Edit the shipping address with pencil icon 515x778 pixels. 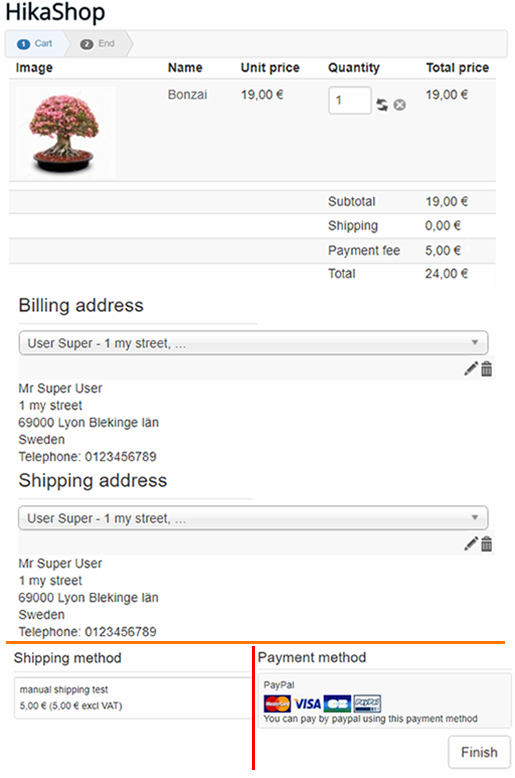pyautogui.click(x=471, y=544)
